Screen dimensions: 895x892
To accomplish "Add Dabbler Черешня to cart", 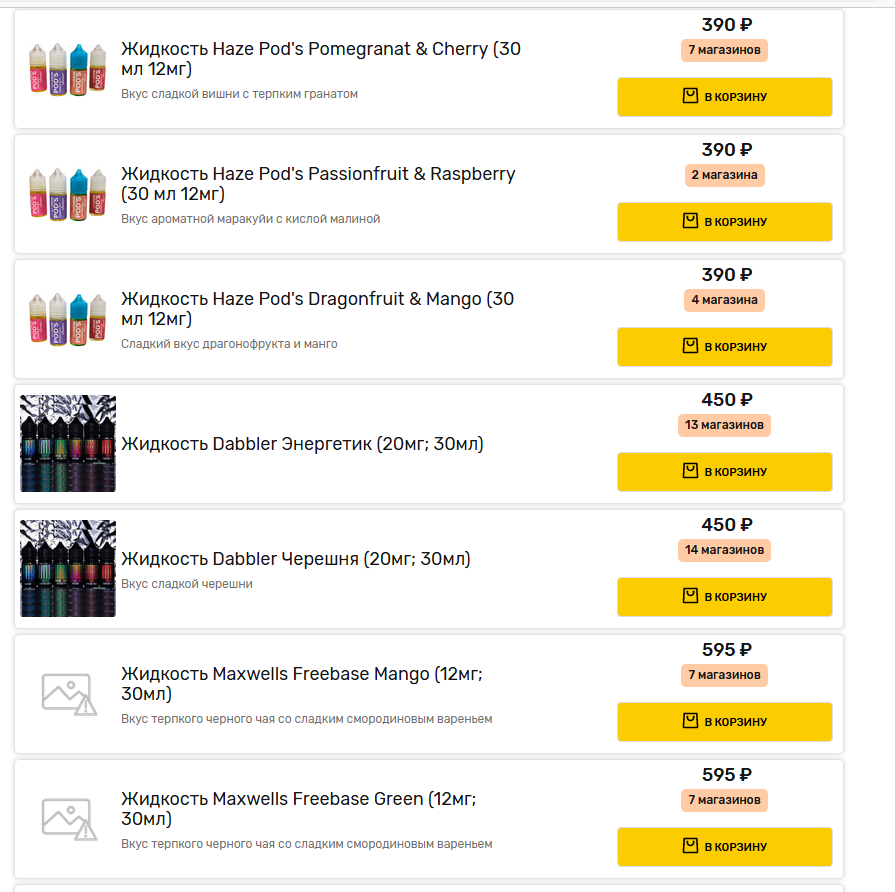I will [725, 597].
